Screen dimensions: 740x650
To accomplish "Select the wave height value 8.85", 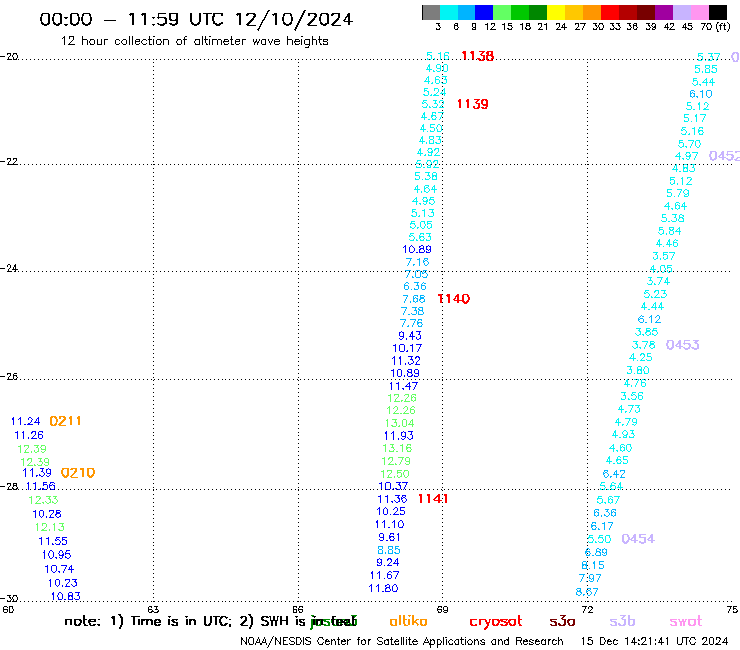I will pyautogui.click(x=388, y=550).
